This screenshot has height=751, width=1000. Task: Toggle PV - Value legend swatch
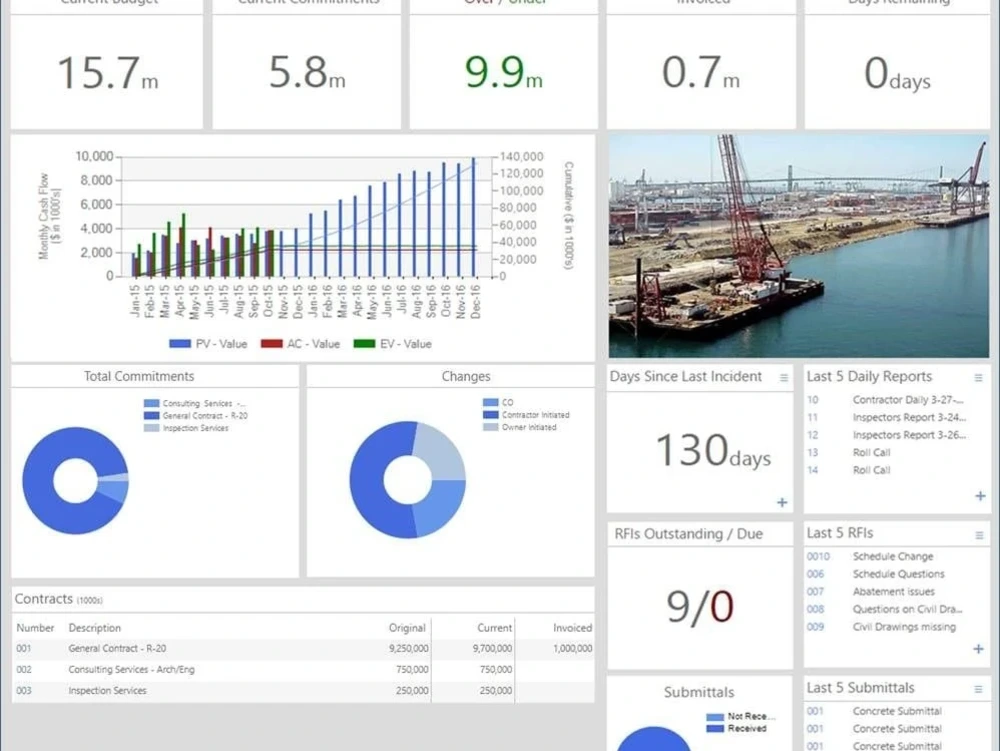pyautogui.click(x=180, y=344)
